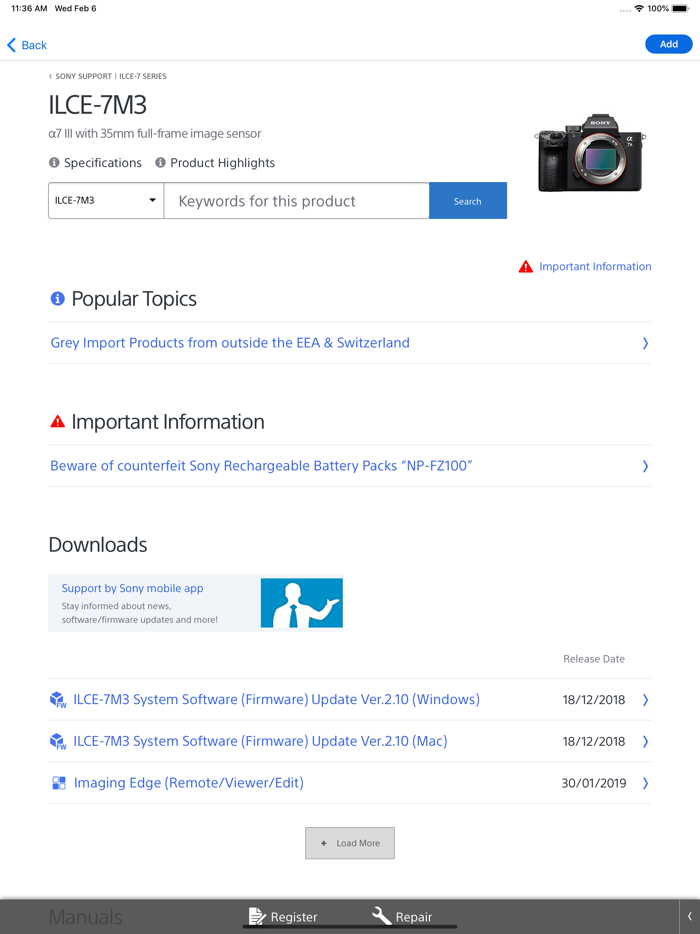Tap Register label in bottom bar
Screen dimensions: 700x934
tap(294, 917)
